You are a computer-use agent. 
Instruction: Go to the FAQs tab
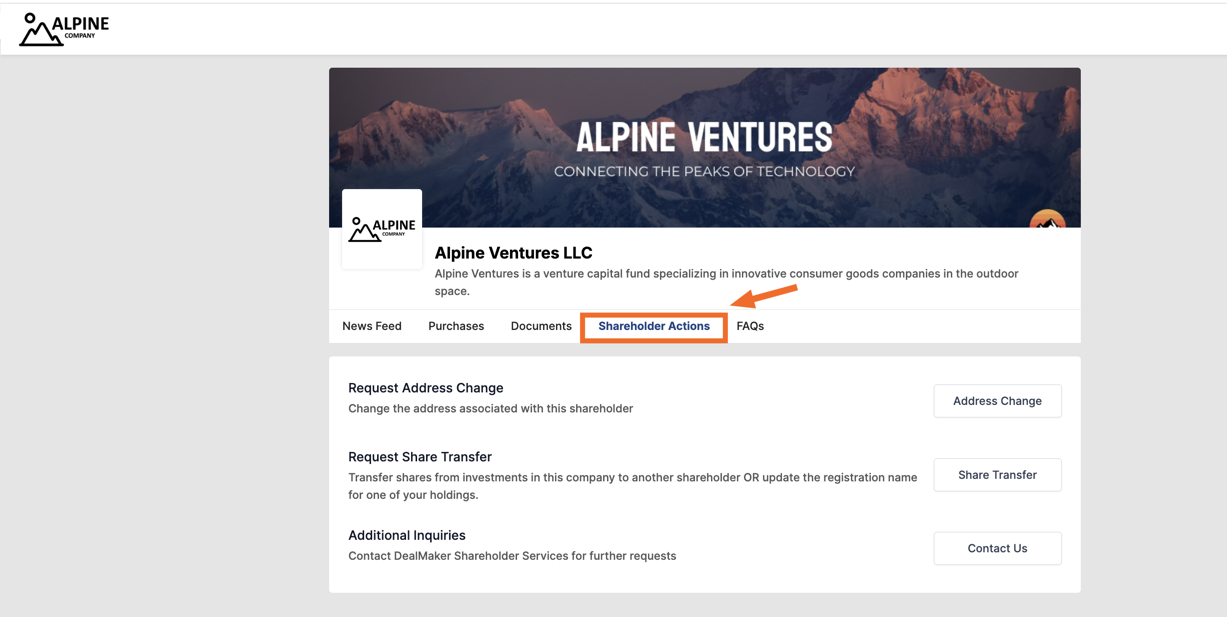tap(750, 326)
